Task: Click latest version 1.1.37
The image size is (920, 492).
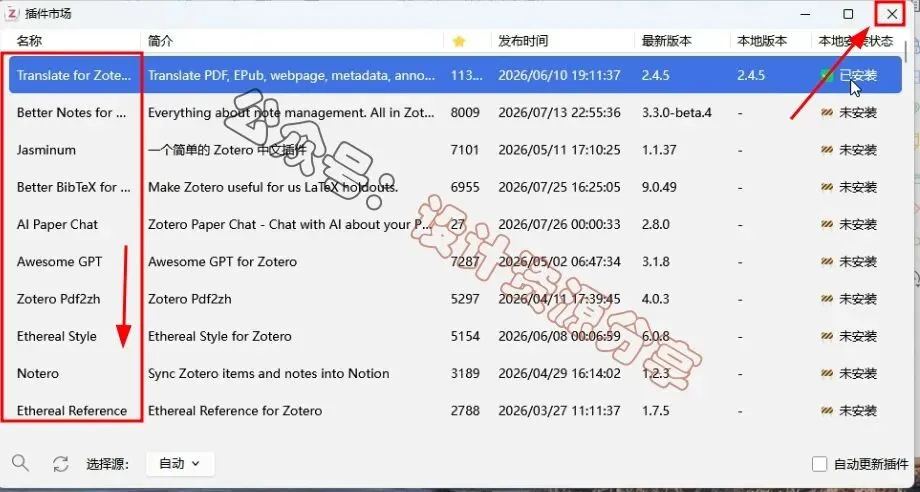Action: 659,150
